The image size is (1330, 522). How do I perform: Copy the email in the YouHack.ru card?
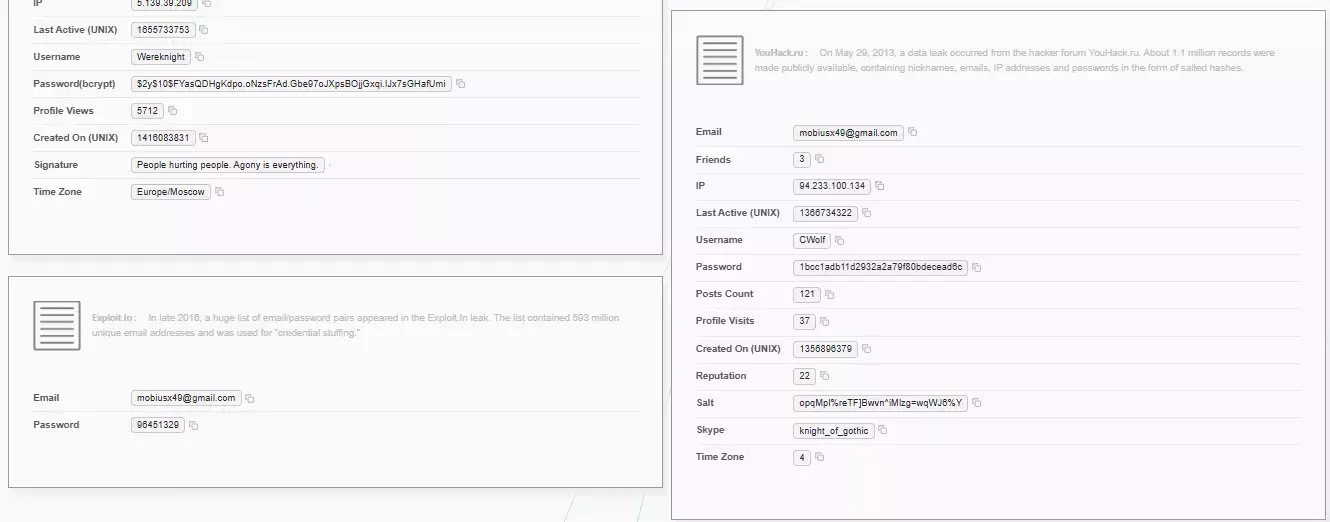(913, 132)
